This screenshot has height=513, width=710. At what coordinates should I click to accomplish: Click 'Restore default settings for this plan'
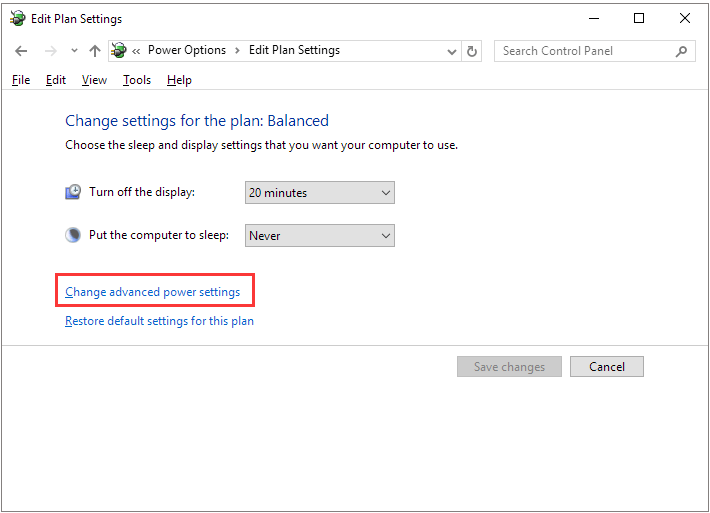[x=159, y=321]
